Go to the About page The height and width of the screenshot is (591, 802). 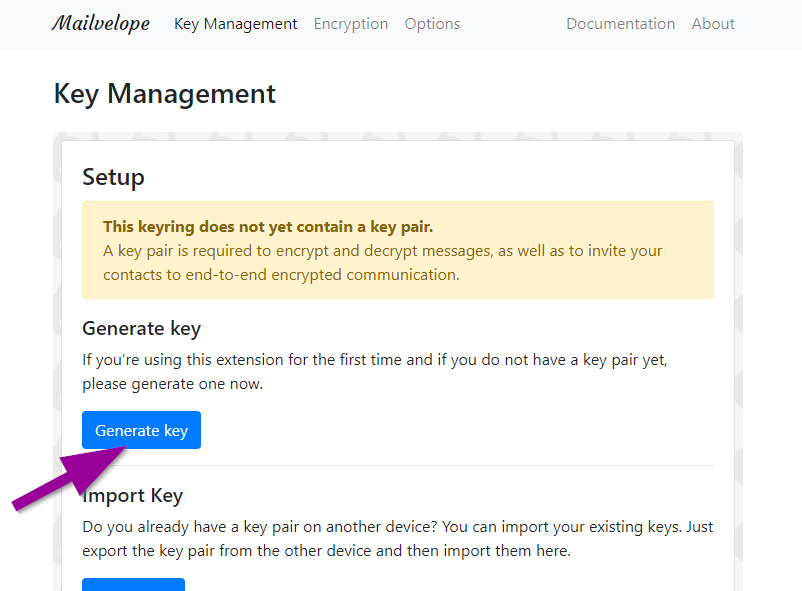coord(713,23)
